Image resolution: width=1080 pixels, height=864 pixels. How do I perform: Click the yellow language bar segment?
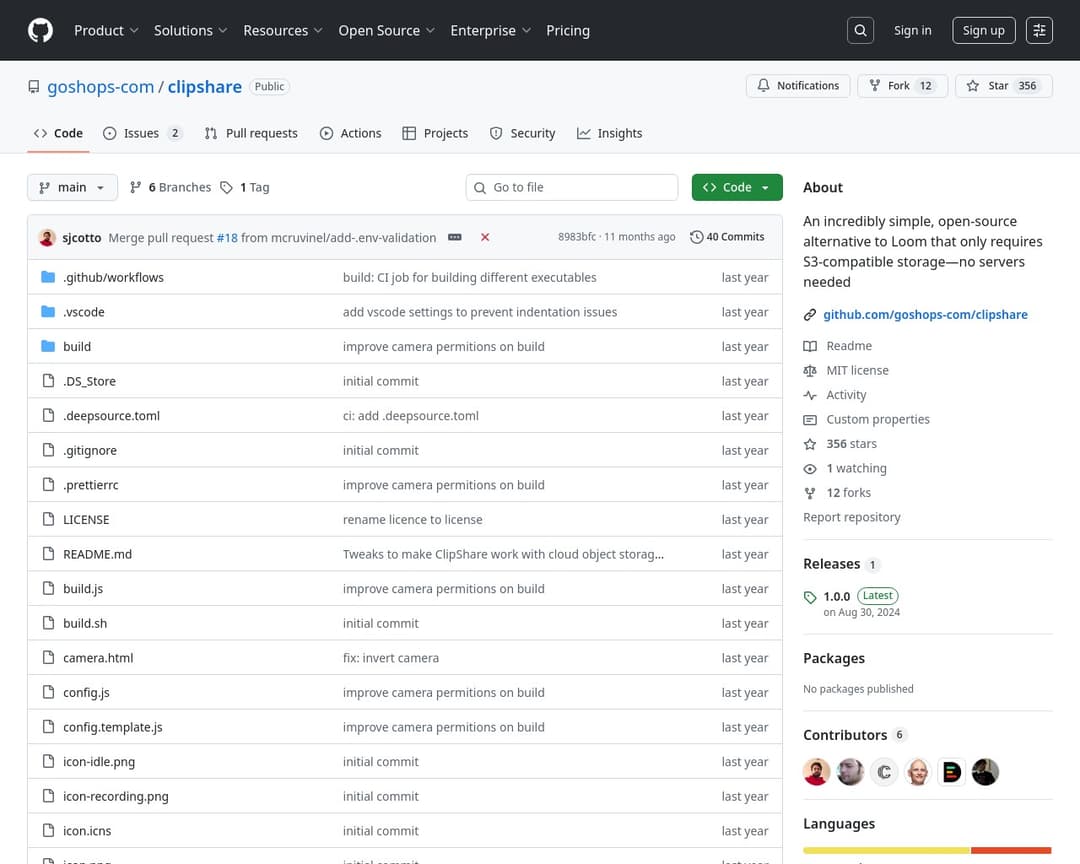point(886,850)
